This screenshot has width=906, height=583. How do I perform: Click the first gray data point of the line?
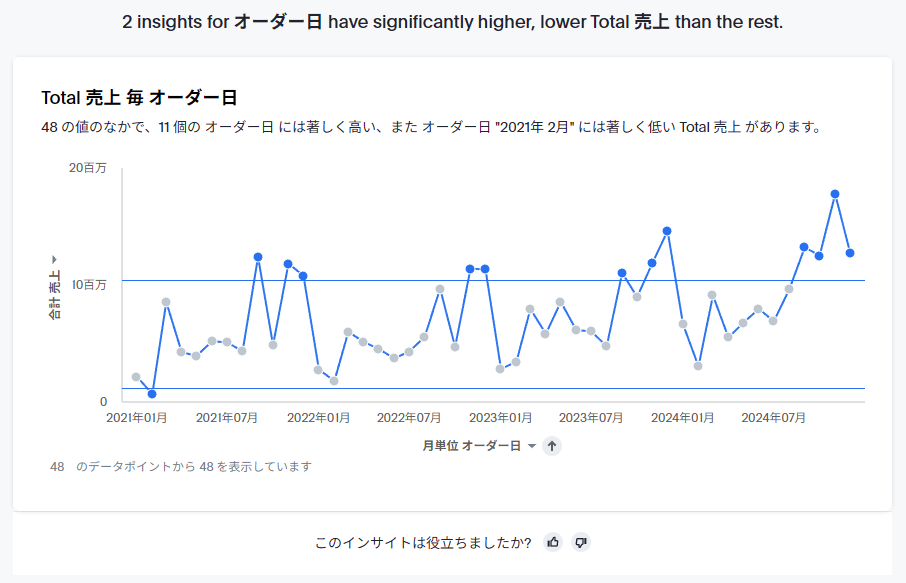click(136, 377)
